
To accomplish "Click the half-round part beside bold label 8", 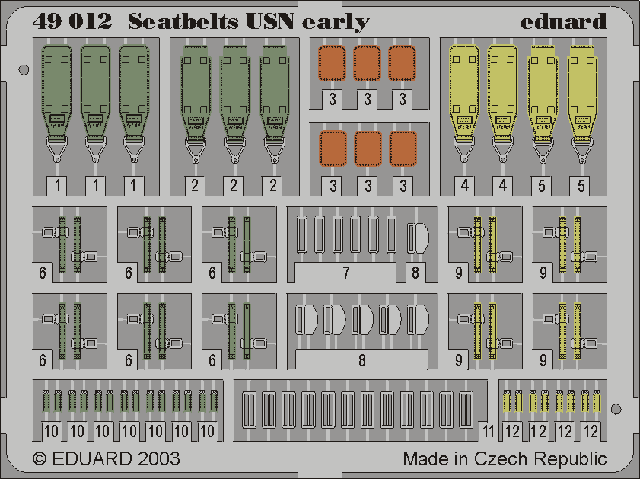I will (419, 238).
